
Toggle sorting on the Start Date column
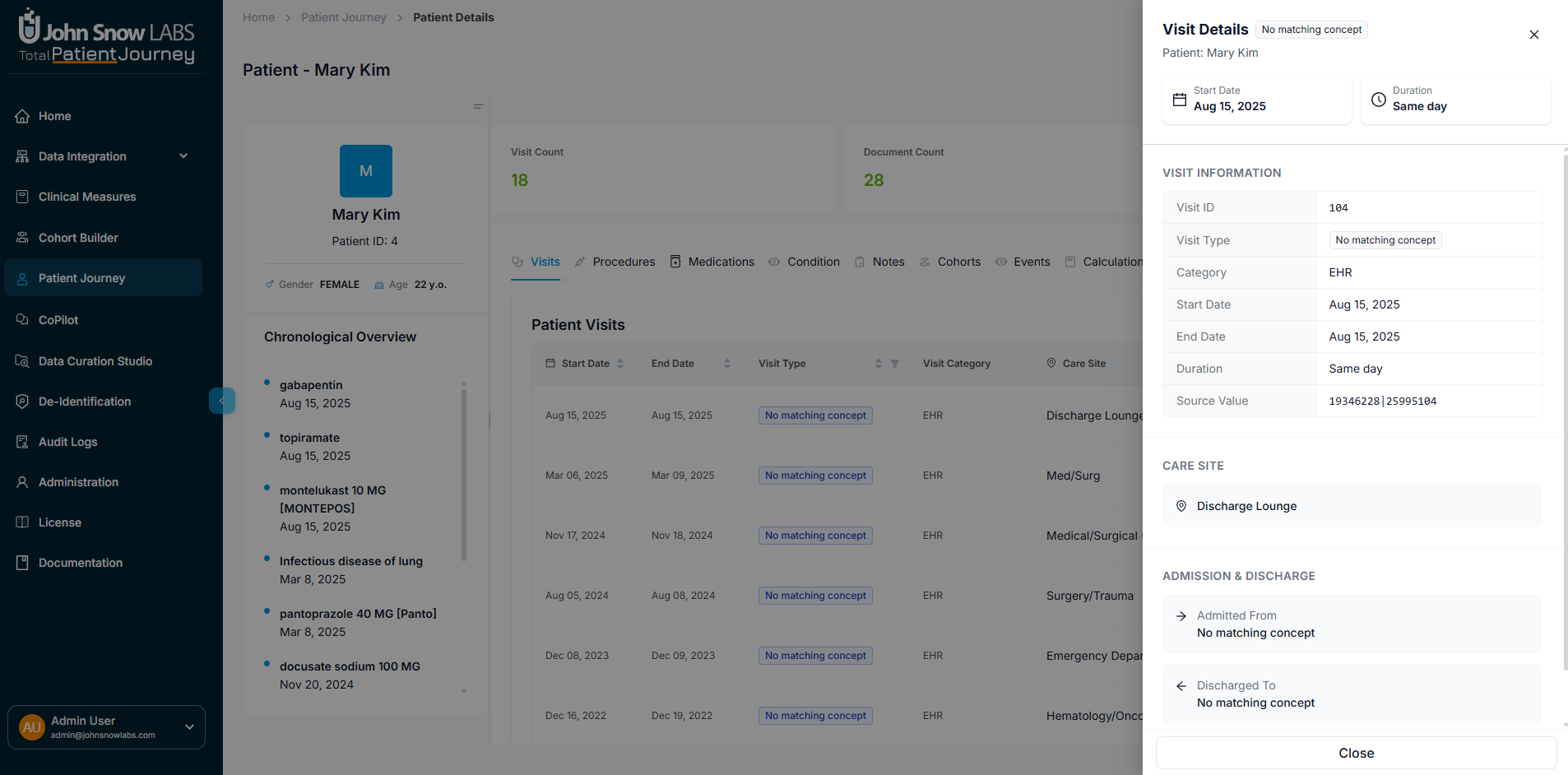[x=619, y=363]
